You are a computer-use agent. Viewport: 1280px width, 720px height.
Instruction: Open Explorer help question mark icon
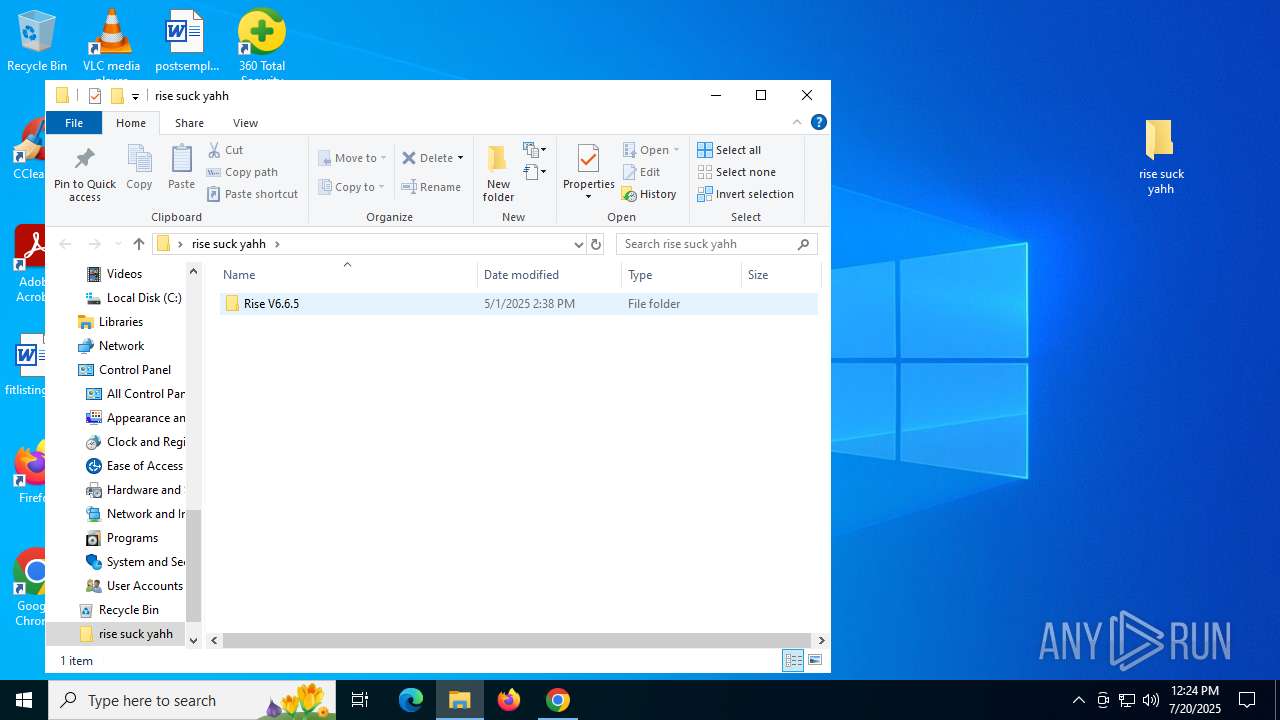[818, 122]
